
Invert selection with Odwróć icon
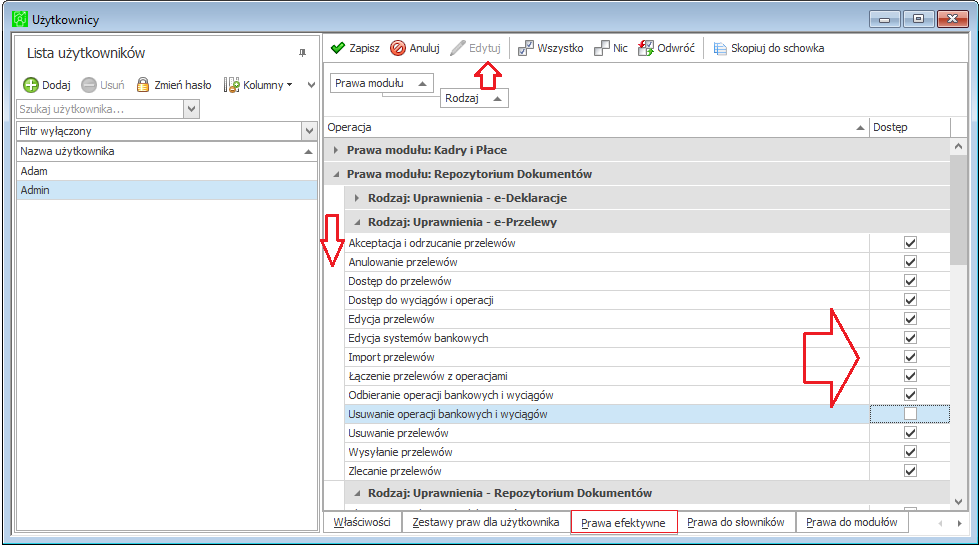[x=646, y=48]
